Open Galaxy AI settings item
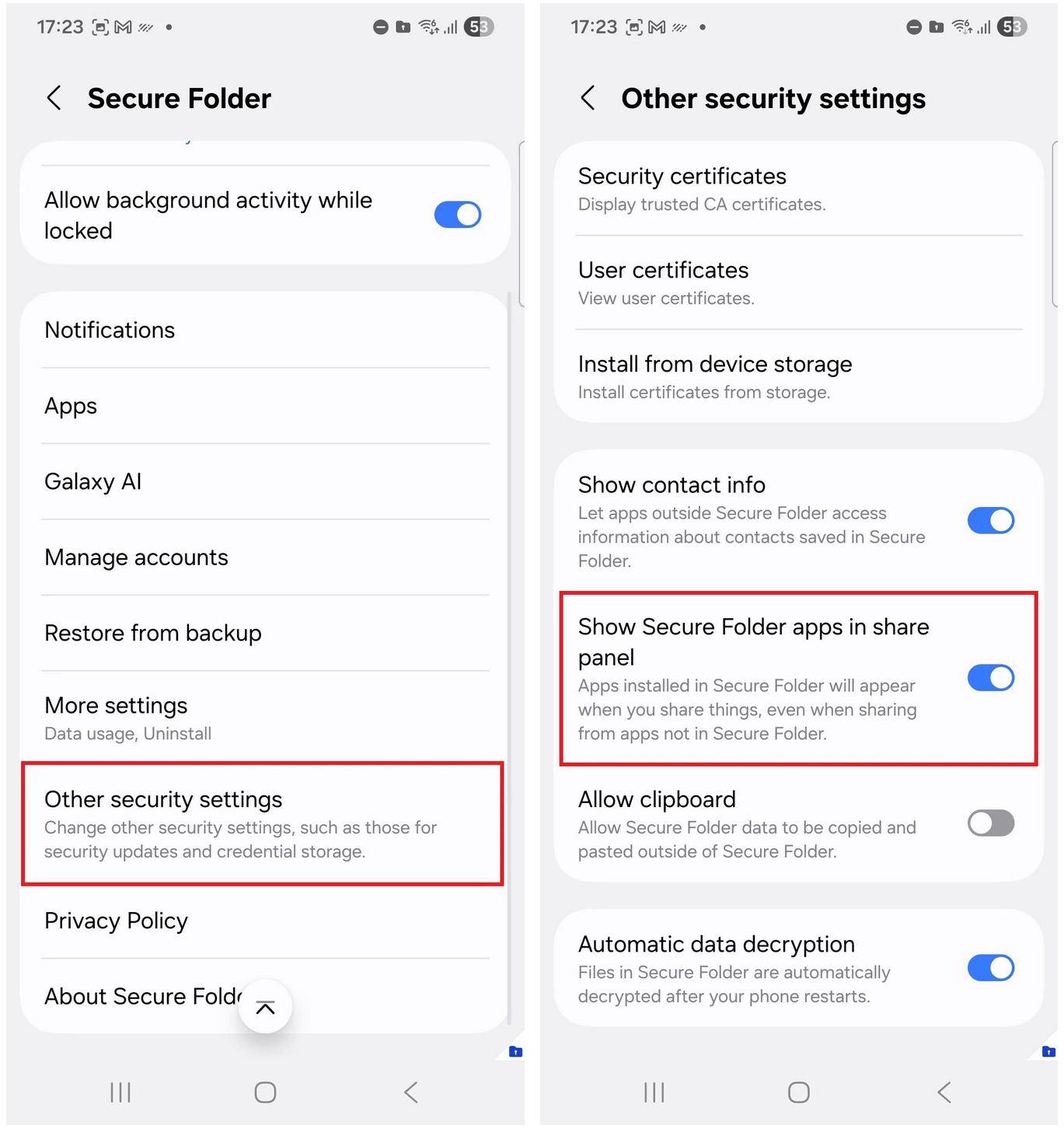 265,482
